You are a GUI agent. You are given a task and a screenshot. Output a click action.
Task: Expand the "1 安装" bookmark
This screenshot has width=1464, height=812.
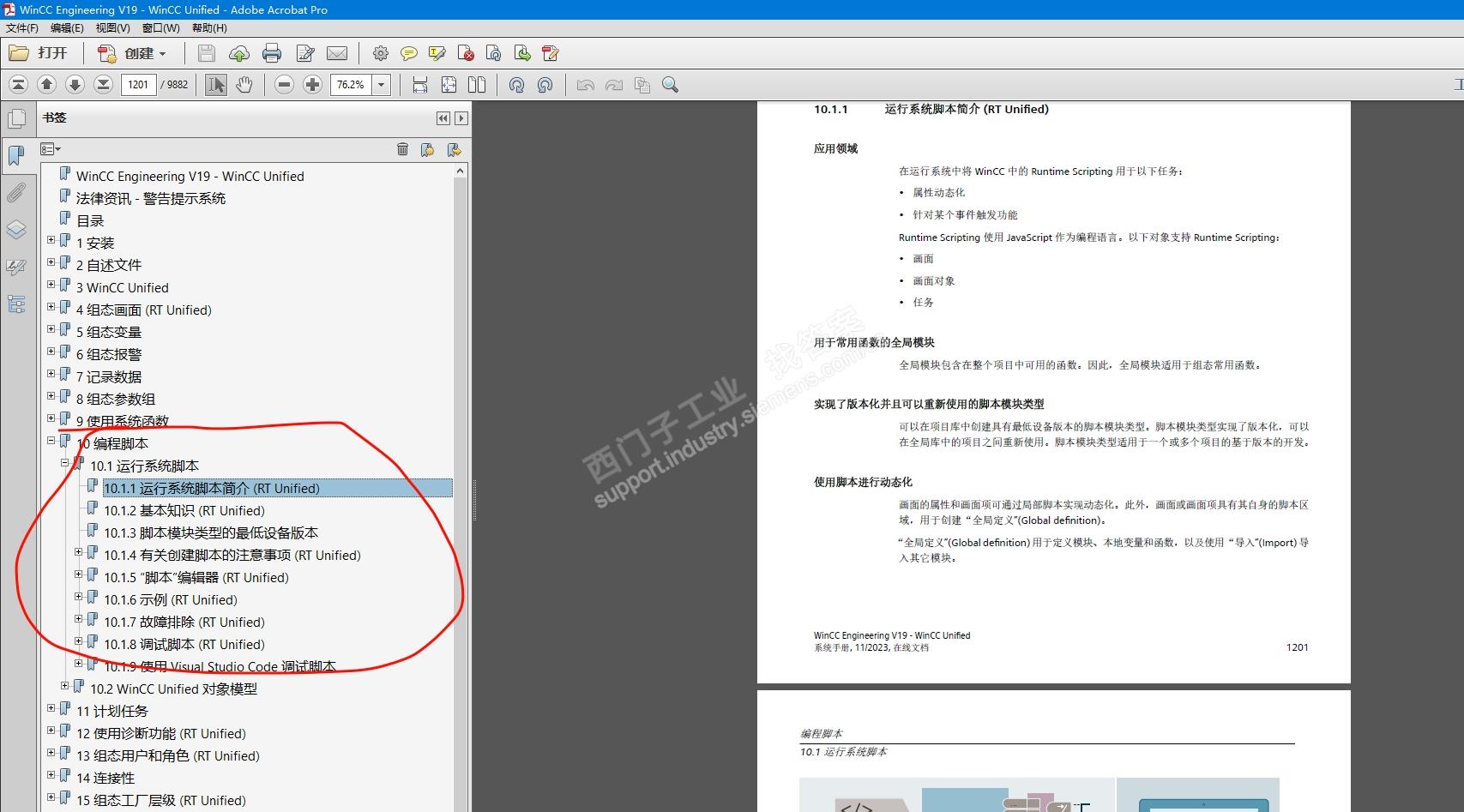tap(51, 240)
